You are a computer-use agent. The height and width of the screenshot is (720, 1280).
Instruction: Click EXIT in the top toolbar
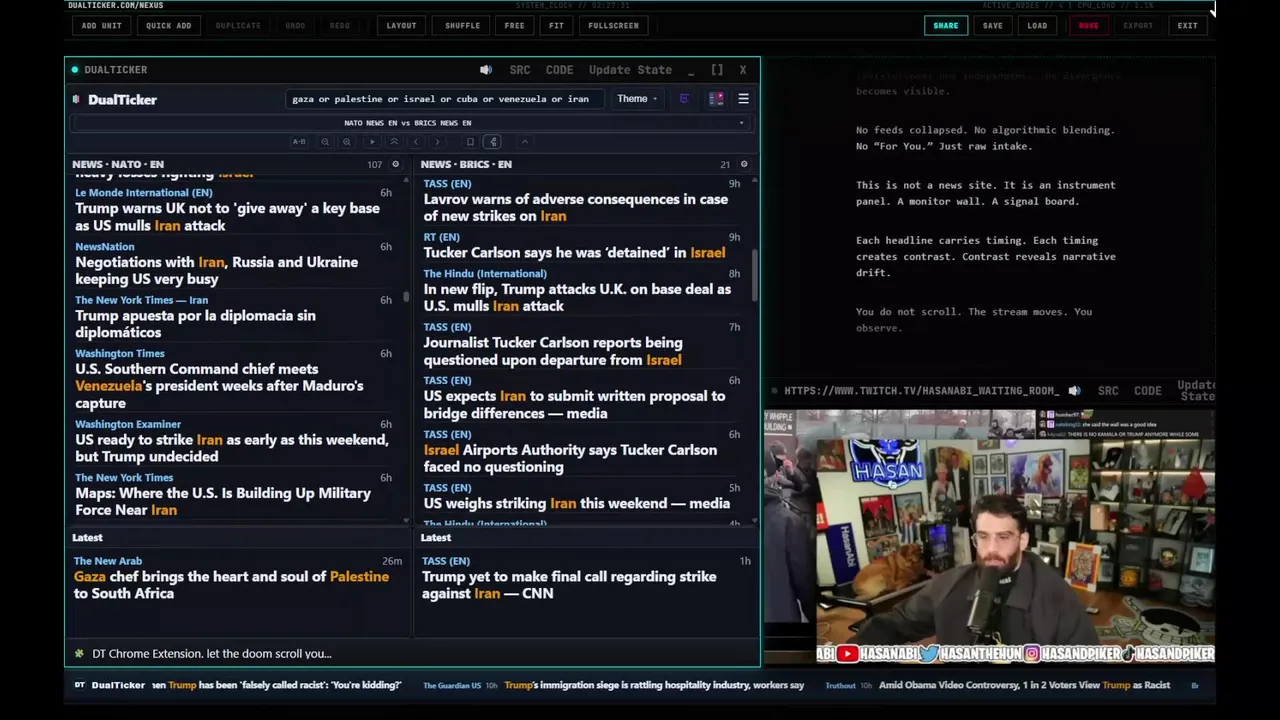1187,25
